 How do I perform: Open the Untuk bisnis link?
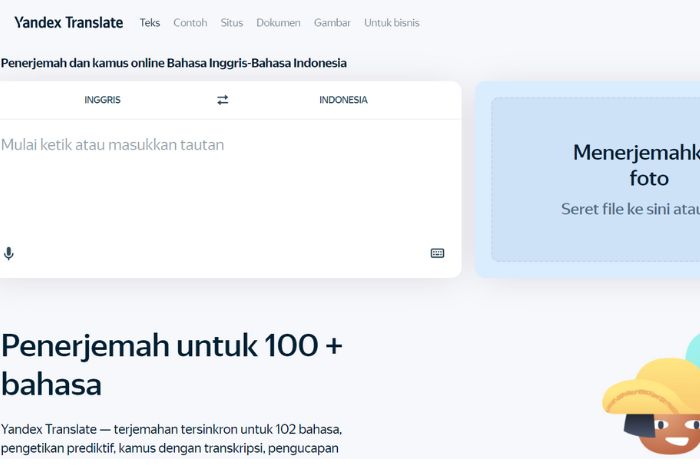(x=392, y=23)
